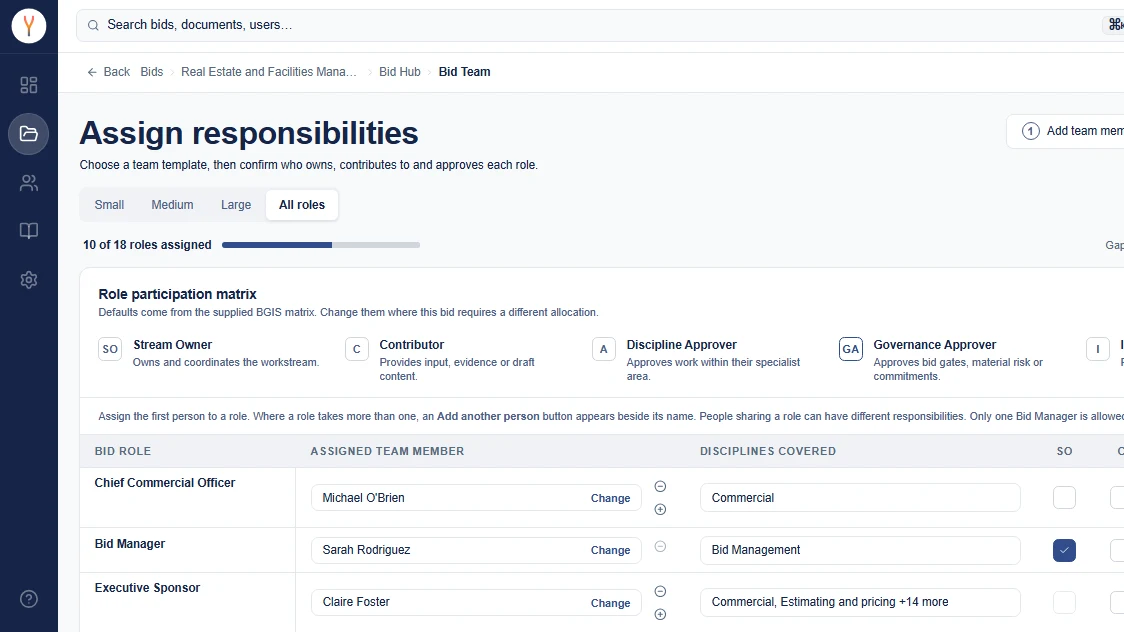
Task: Select the Medium team template tab
Action: (172, 205)
